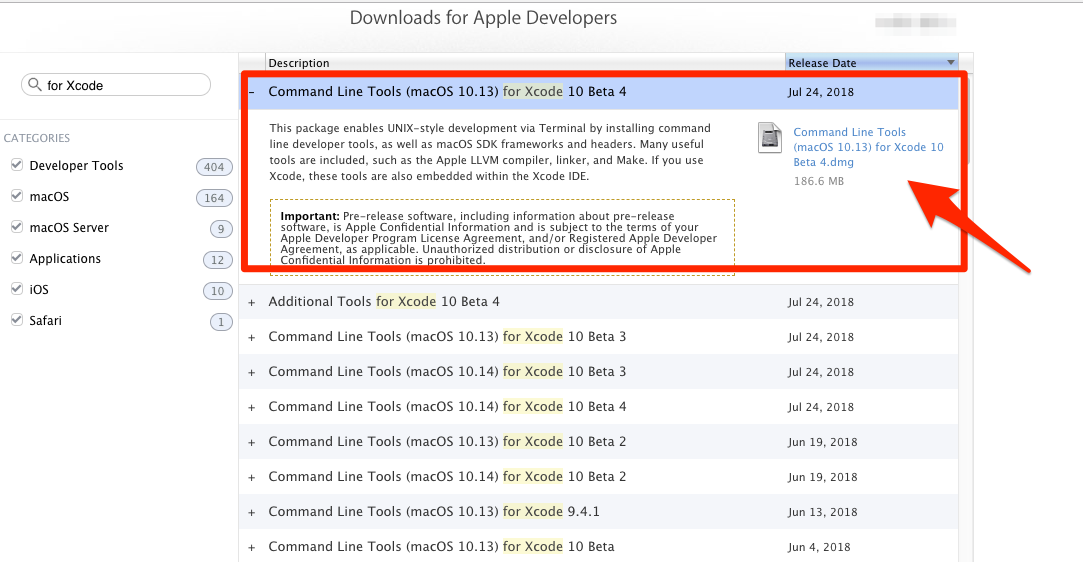Click the 404 count badge for Developer Tools
This screenshot has height=562, width=1083.
click(214, 166)
